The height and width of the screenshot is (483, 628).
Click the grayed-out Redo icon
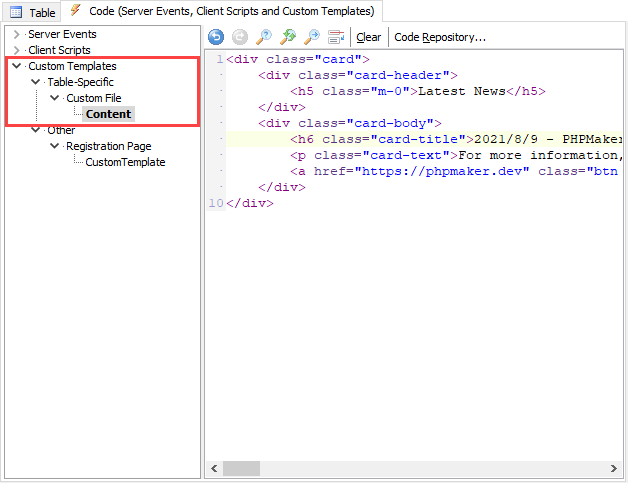click(239, 37)
